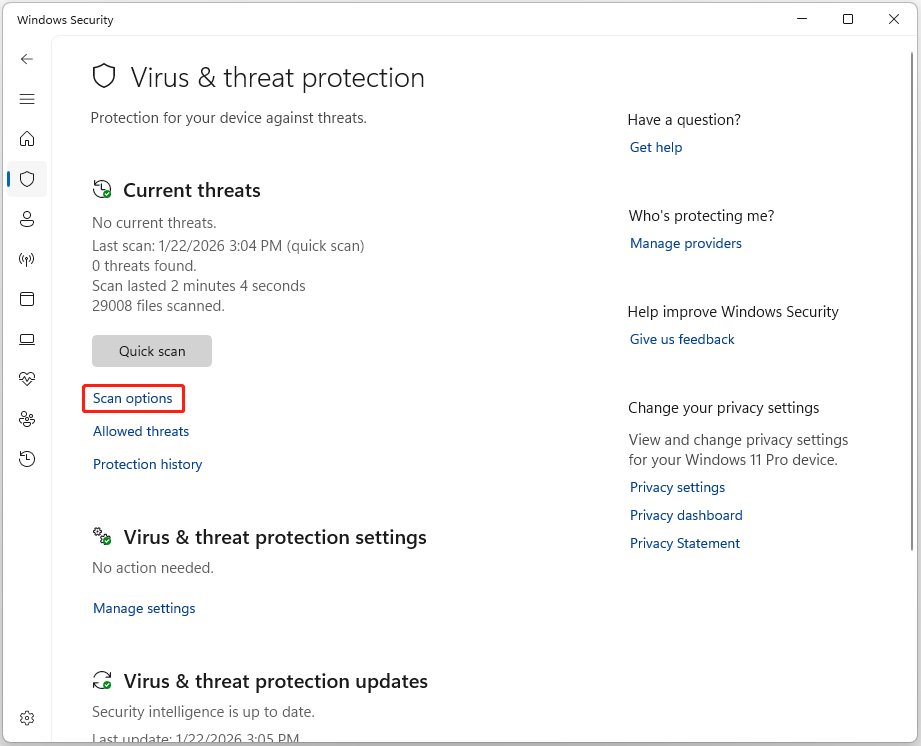This screenshot has width=921, height=746.
Task: Click Give us feedback
Action: 681,339
